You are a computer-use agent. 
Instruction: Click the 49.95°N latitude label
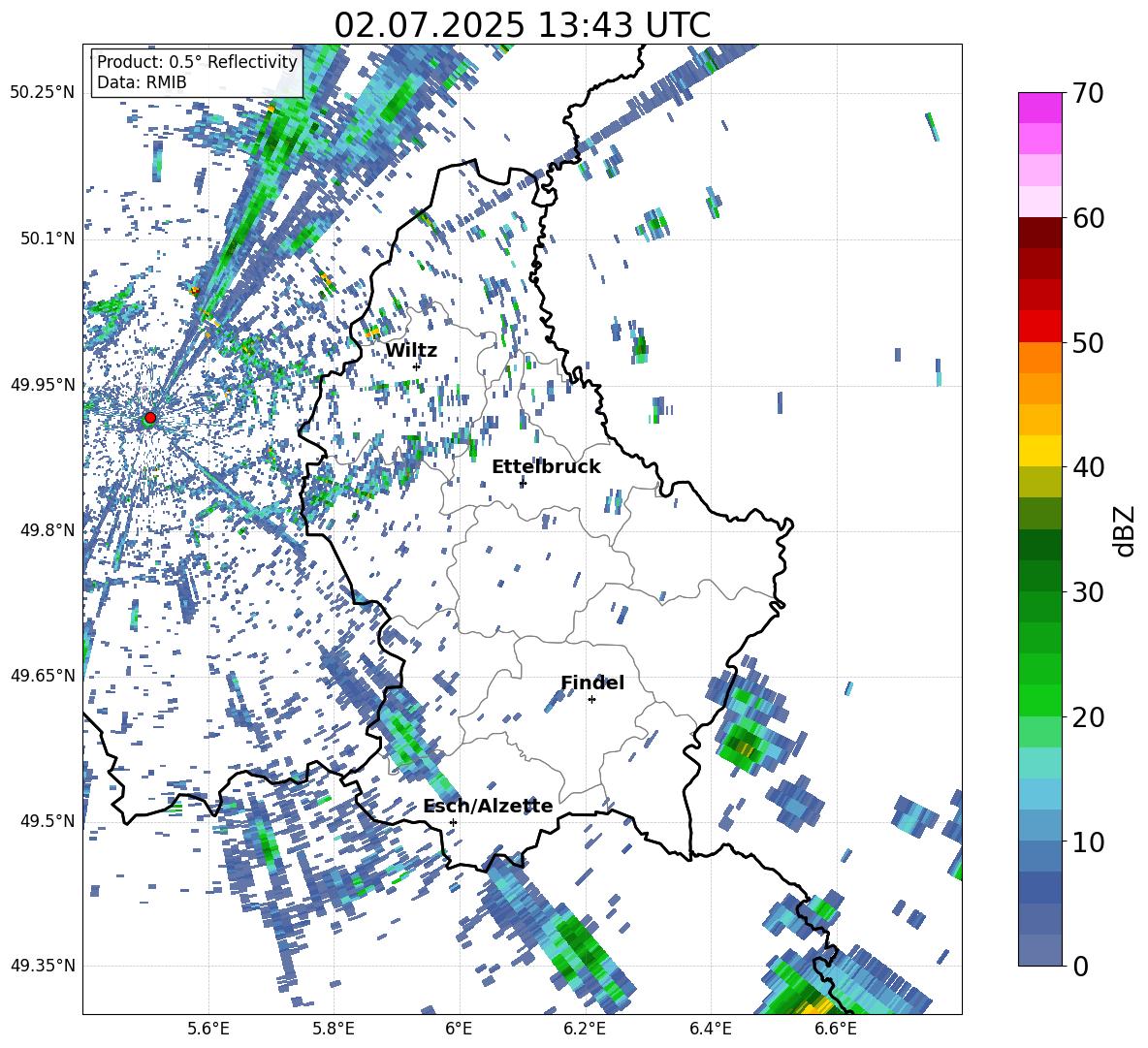(43, 384)
